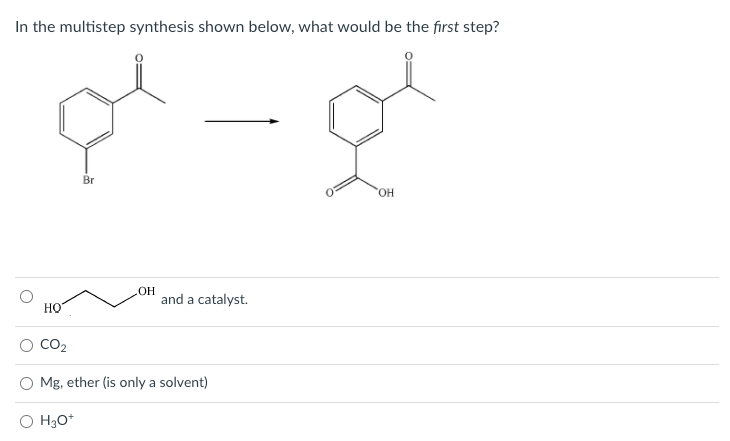Click the diol chain structure drawing
Image resolution: width=730 pixels, height=441 pixels.
point(100,299)
